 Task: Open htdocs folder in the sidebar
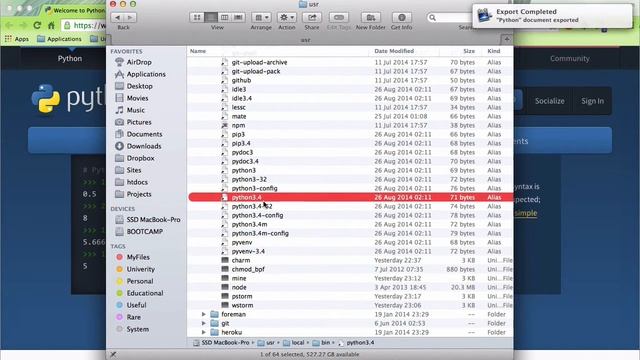click(x=137, y=182)
